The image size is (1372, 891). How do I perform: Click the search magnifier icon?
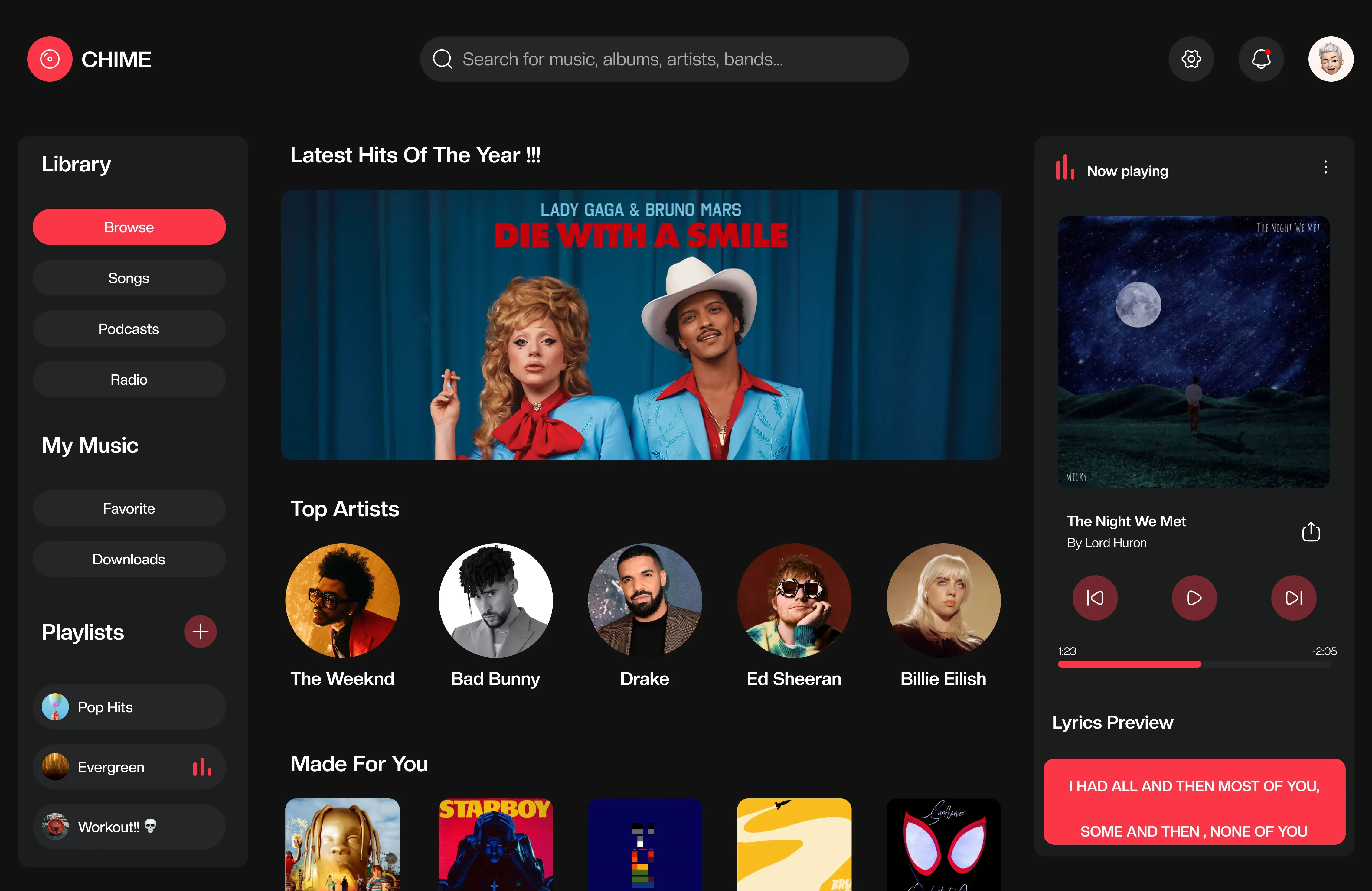point(443,59)
